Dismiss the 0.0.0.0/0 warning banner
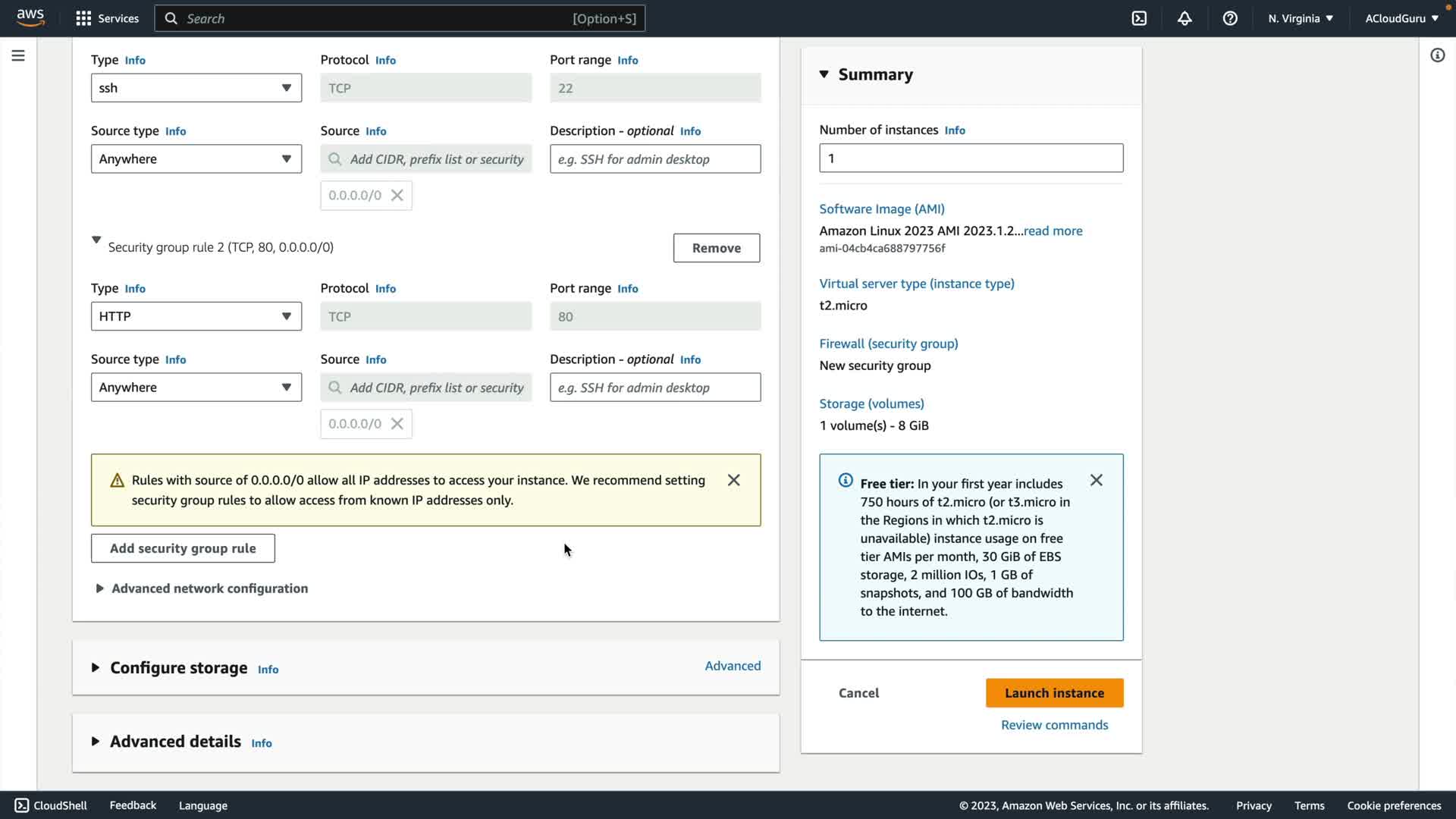 [733, 480]
